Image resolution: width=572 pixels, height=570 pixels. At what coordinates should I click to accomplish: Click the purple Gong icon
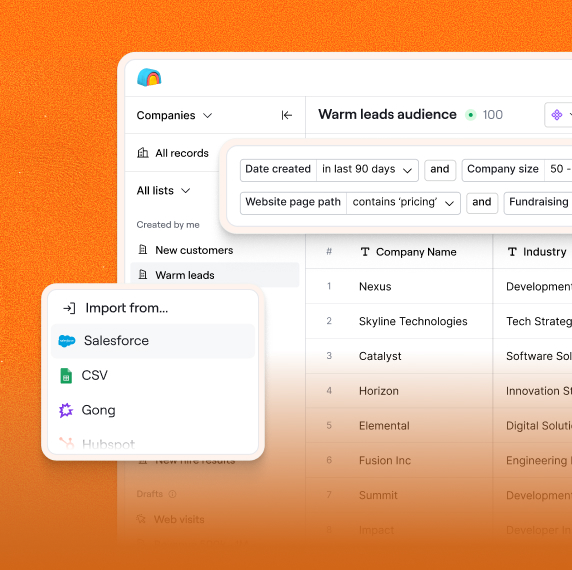(x=66, y=410)
